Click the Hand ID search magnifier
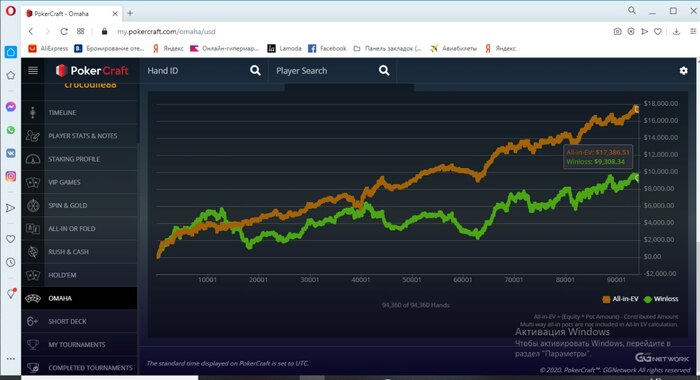Screen dimensions: 700x380 point(255,71)
